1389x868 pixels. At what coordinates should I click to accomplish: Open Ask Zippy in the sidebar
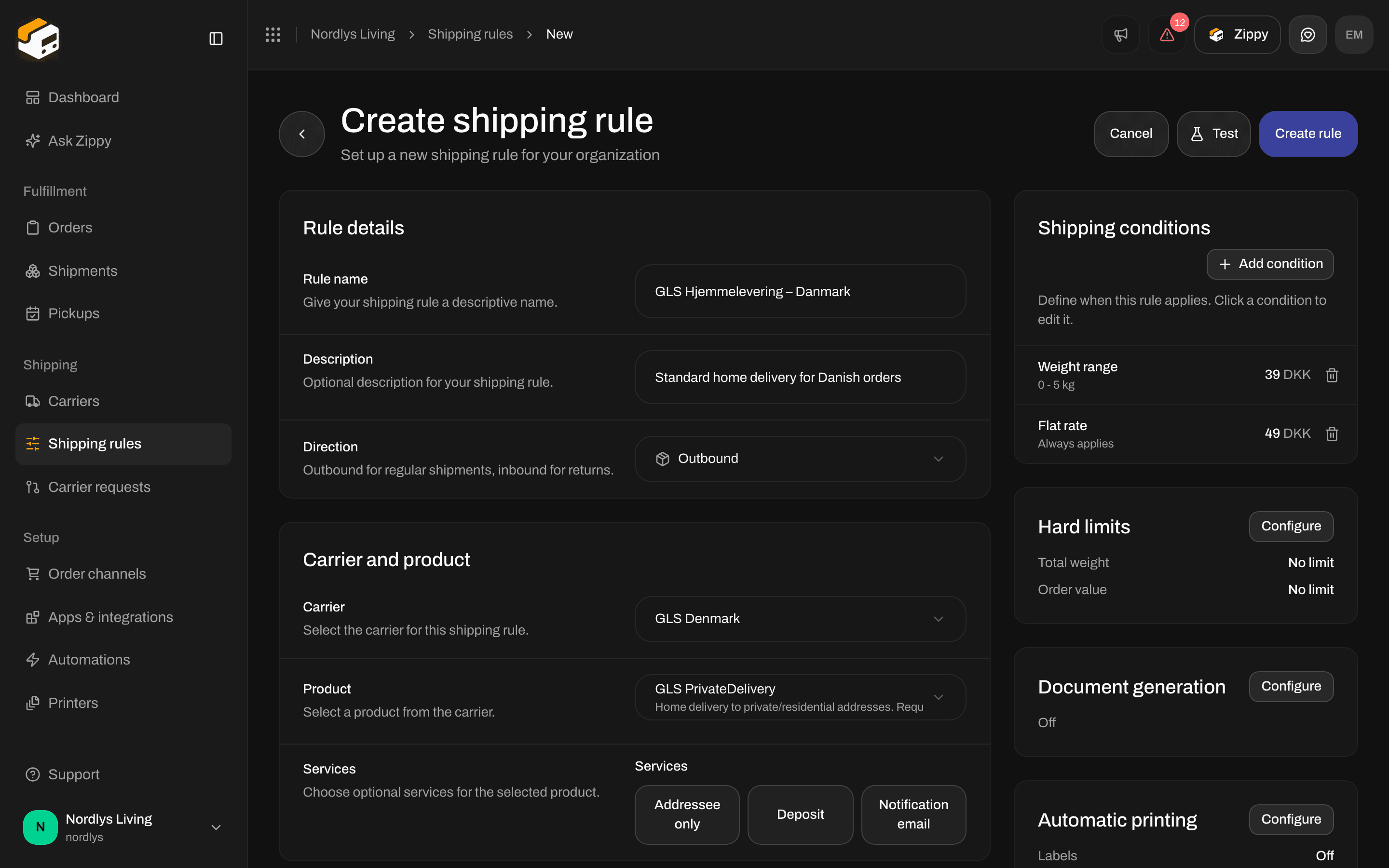pos(123,141)
